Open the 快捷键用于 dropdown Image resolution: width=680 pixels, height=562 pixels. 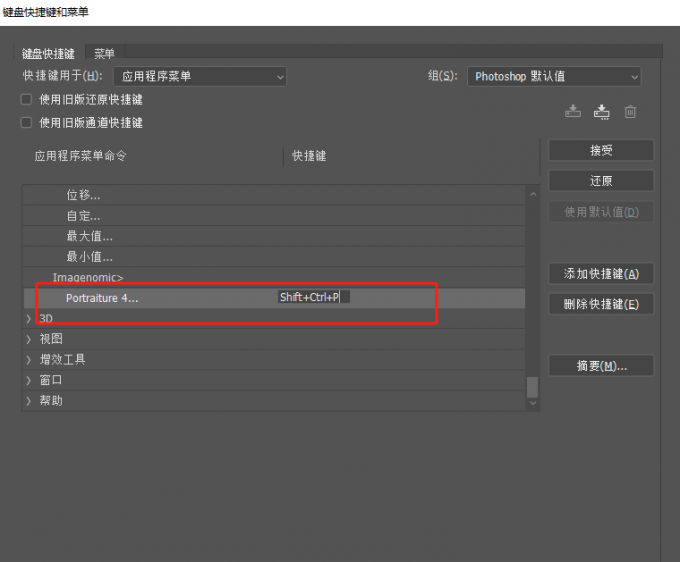(200, 77)
